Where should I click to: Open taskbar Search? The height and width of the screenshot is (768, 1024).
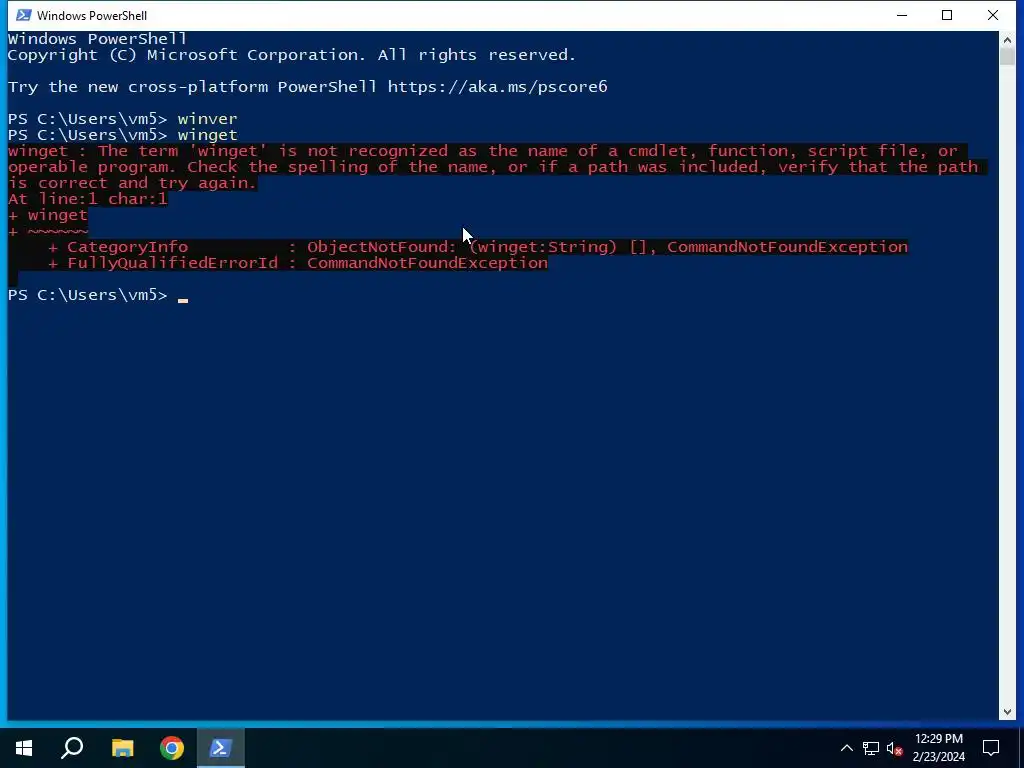[72, 748]
